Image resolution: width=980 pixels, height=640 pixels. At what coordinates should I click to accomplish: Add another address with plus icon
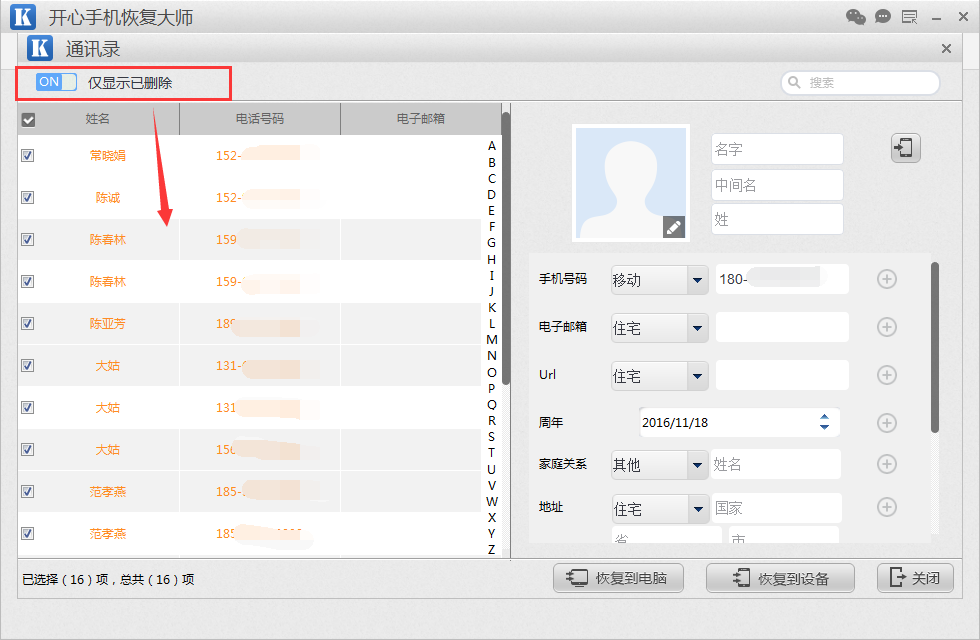tap(886, 507)
